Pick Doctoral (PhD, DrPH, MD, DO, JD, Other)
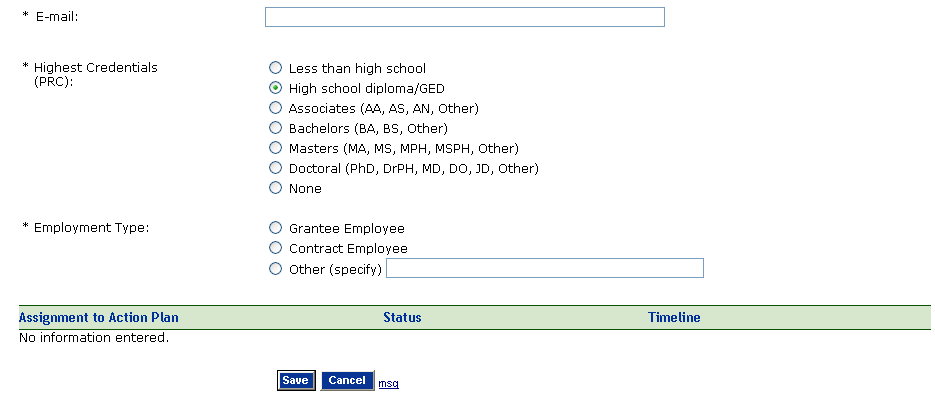This screenshot has height=414, width=935. click(276, 168)
